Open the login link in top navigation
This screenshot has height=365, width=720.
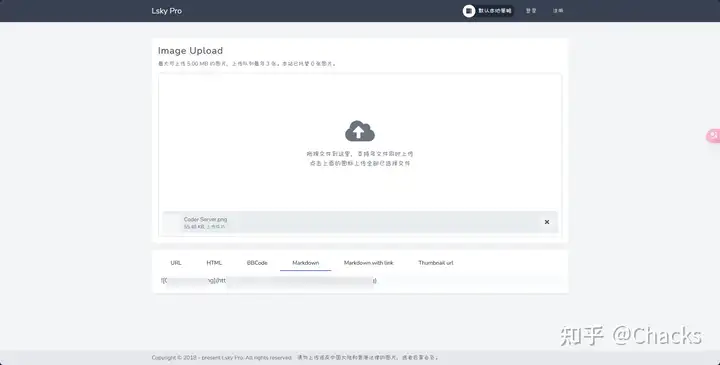(531, 11)
